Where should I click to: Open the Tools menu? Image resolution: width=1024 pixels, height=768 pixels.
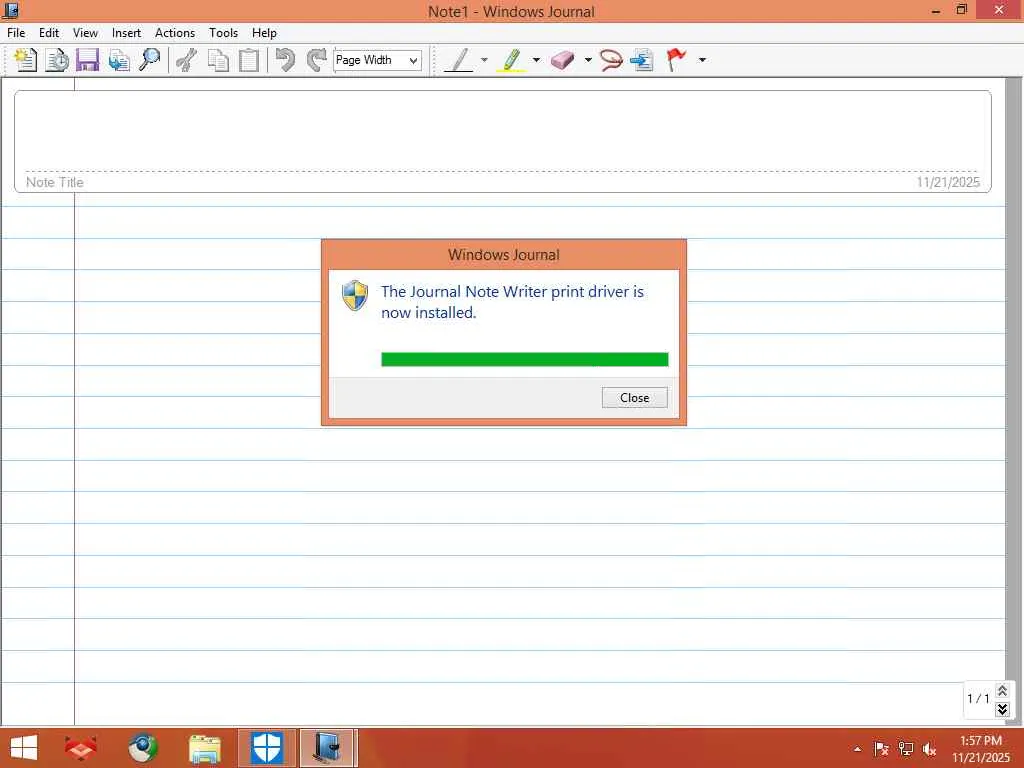pyautogui.click(x=223, y=33)
